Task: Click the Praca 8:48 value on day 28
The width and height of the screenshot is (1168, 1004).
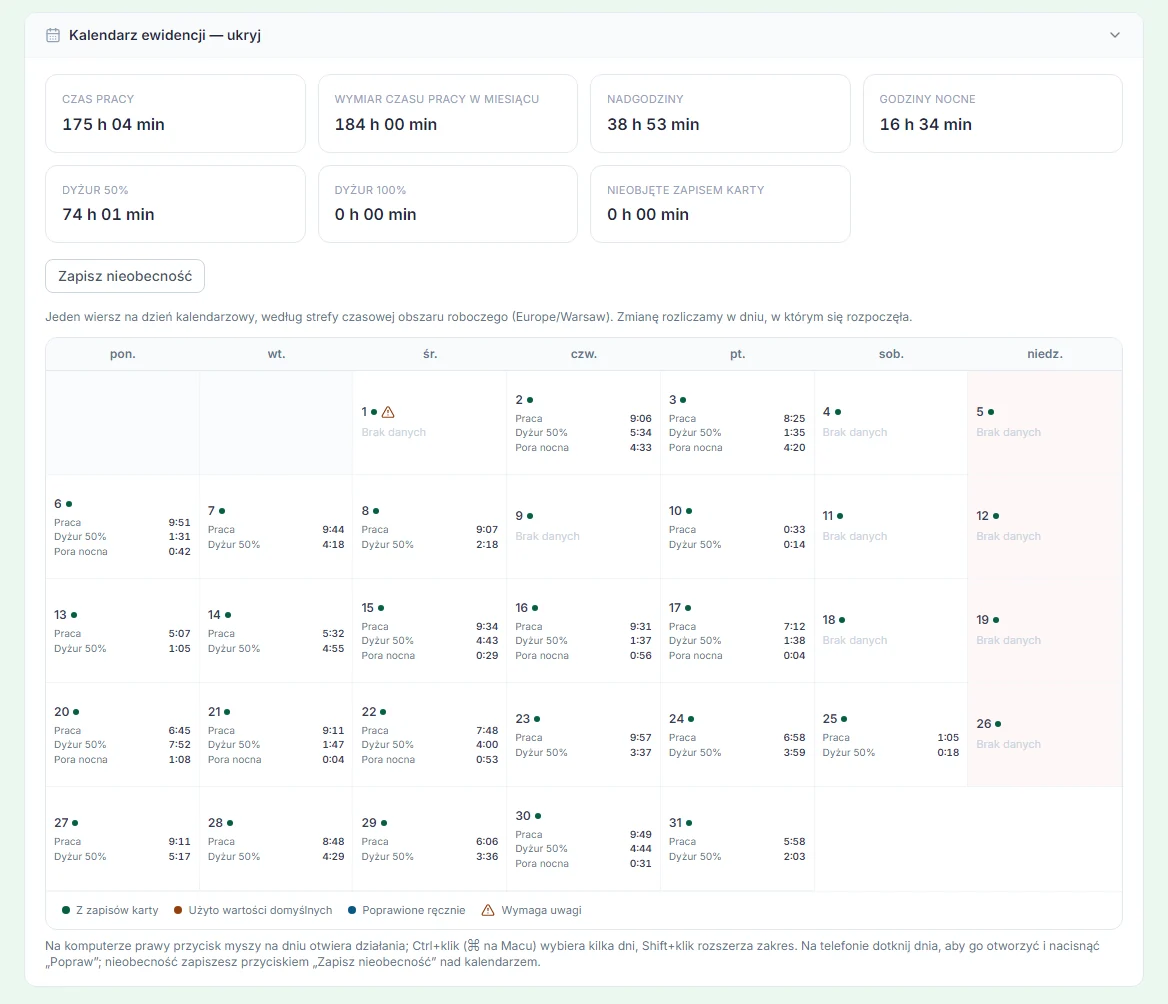Action: [x=333, y=842]
